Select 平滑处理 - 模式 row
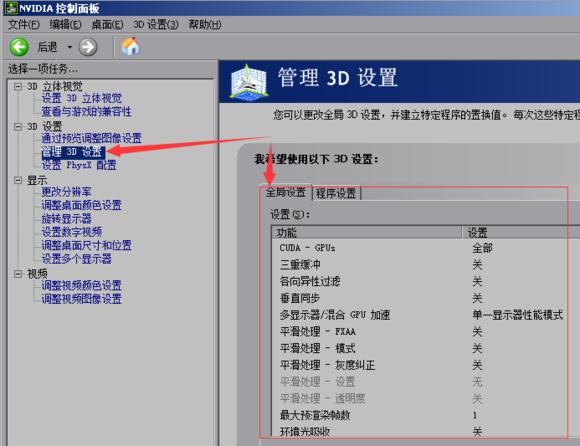This screenshot has width=580, height=446. (426, 348)
